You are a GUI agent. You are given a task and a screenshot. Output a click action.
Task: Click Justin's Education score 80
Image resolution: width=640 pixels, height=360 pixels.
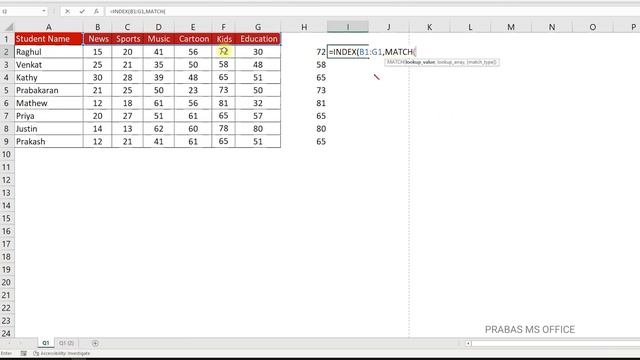pos(258,129)
